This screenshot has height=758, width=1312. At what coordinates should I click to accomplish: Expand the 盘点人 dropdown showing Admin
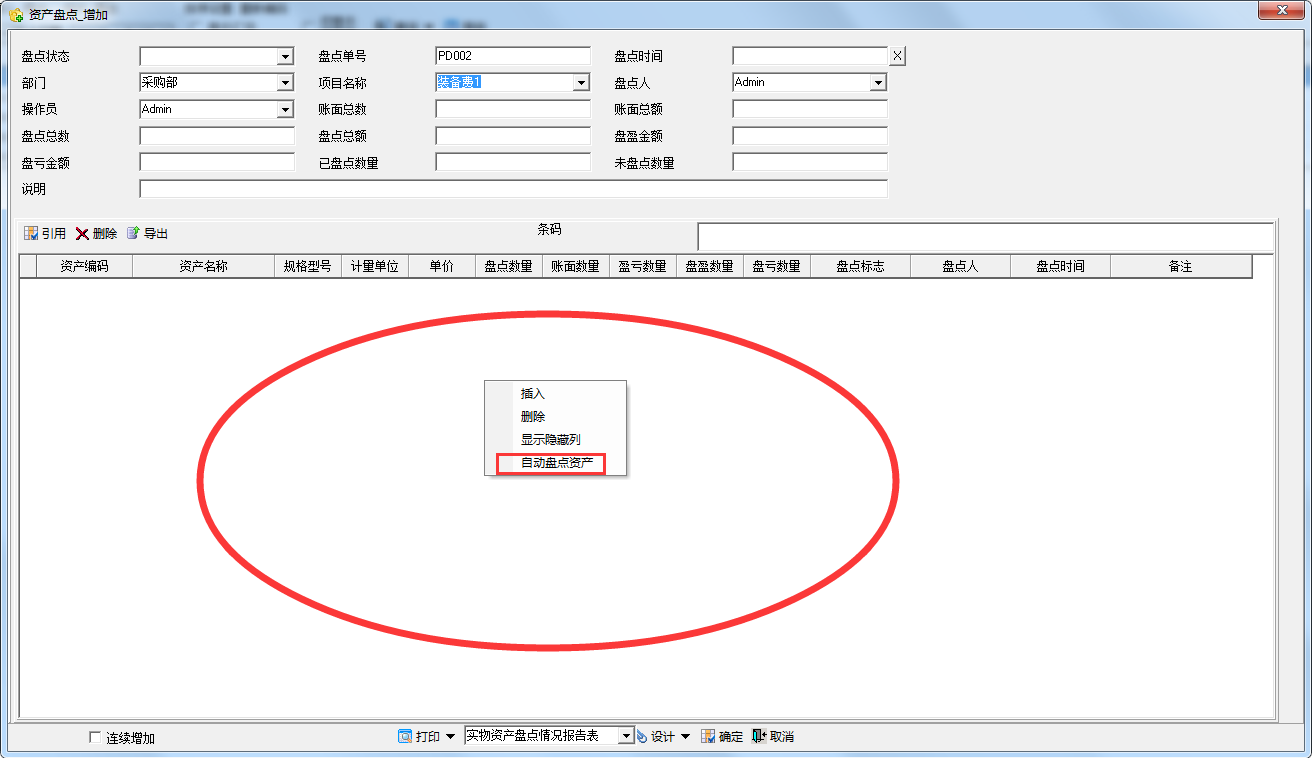click(878, 83)
